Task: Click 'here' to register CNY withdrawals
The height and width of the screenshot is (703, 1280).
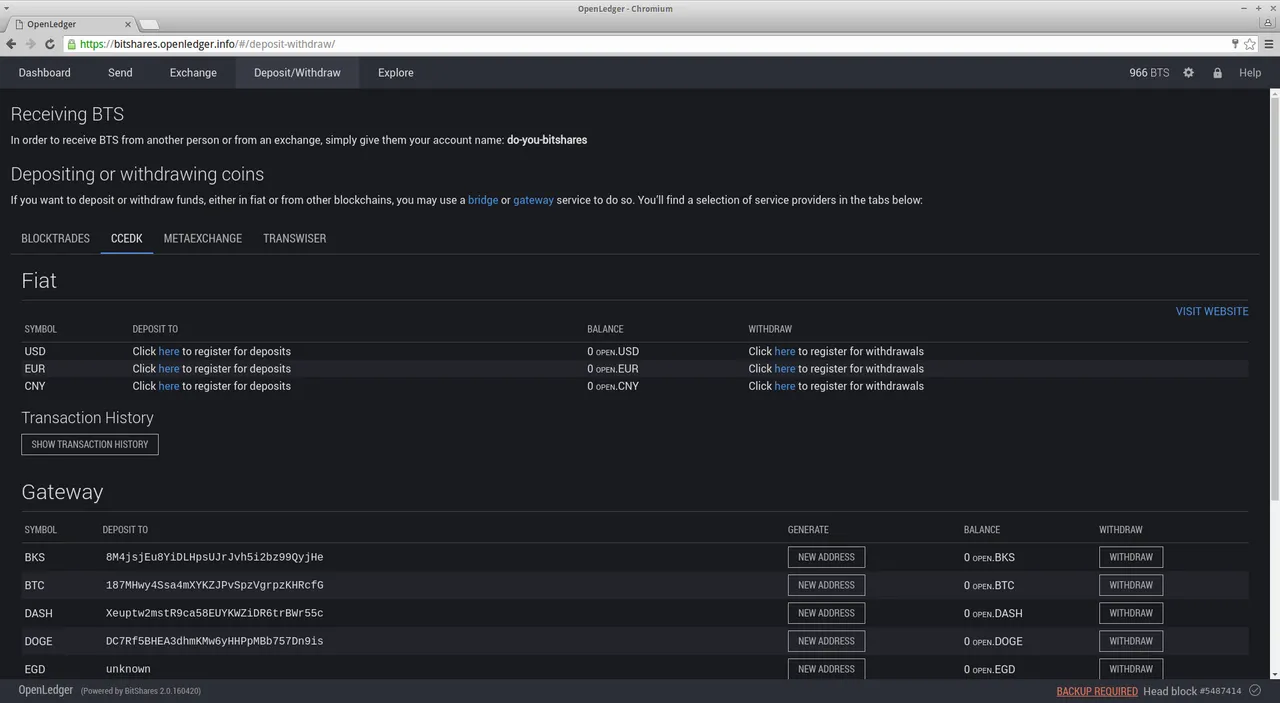Action: tap(785, 386)
